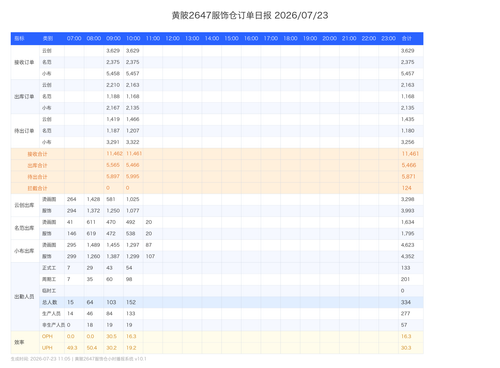Viewport: 500px width, 368px height.
Task: Click the 接收合计 summary row label
Action: (x=37, y=154)
